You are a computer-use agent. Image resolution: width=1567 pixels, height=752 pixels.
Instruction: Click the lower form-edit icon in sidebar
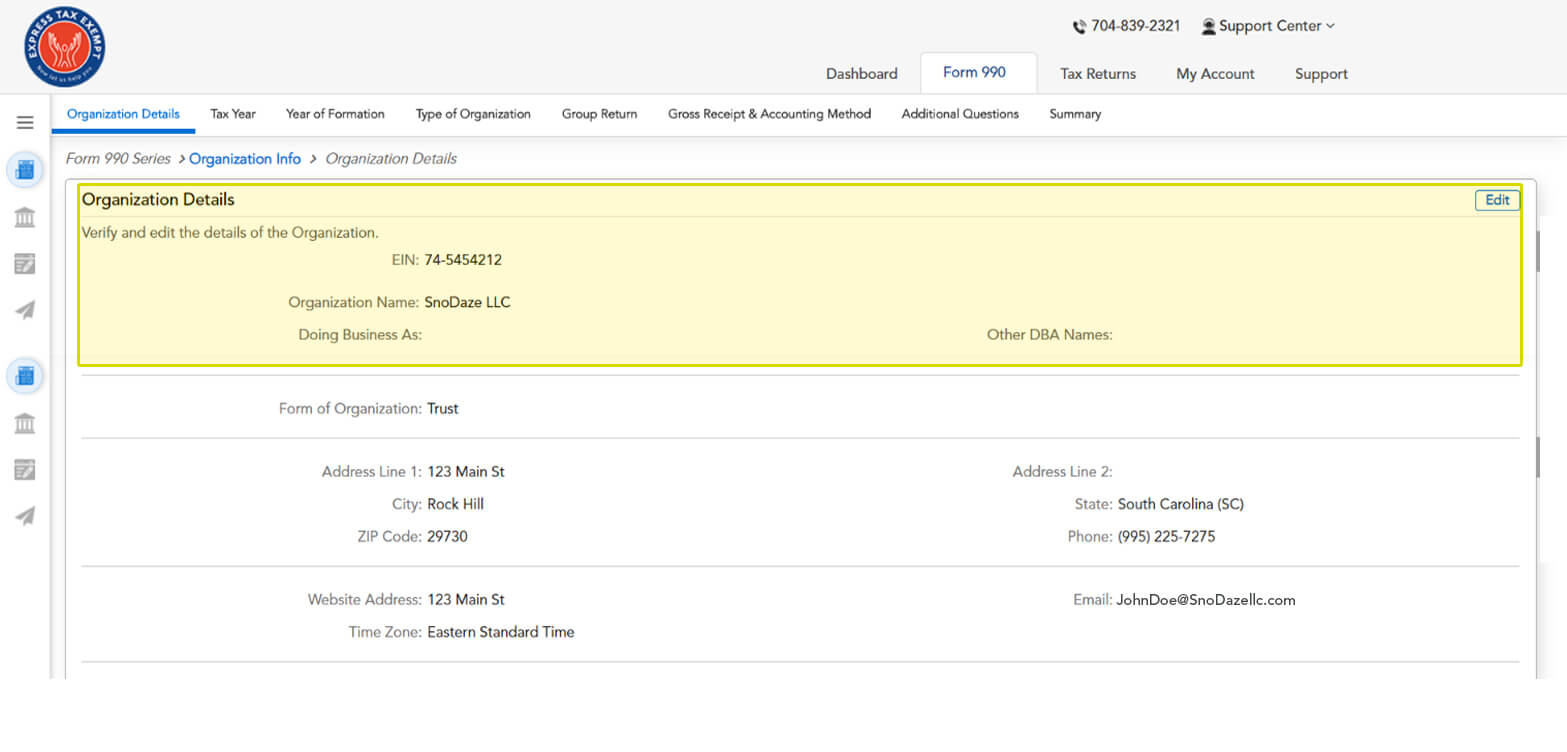25,470
